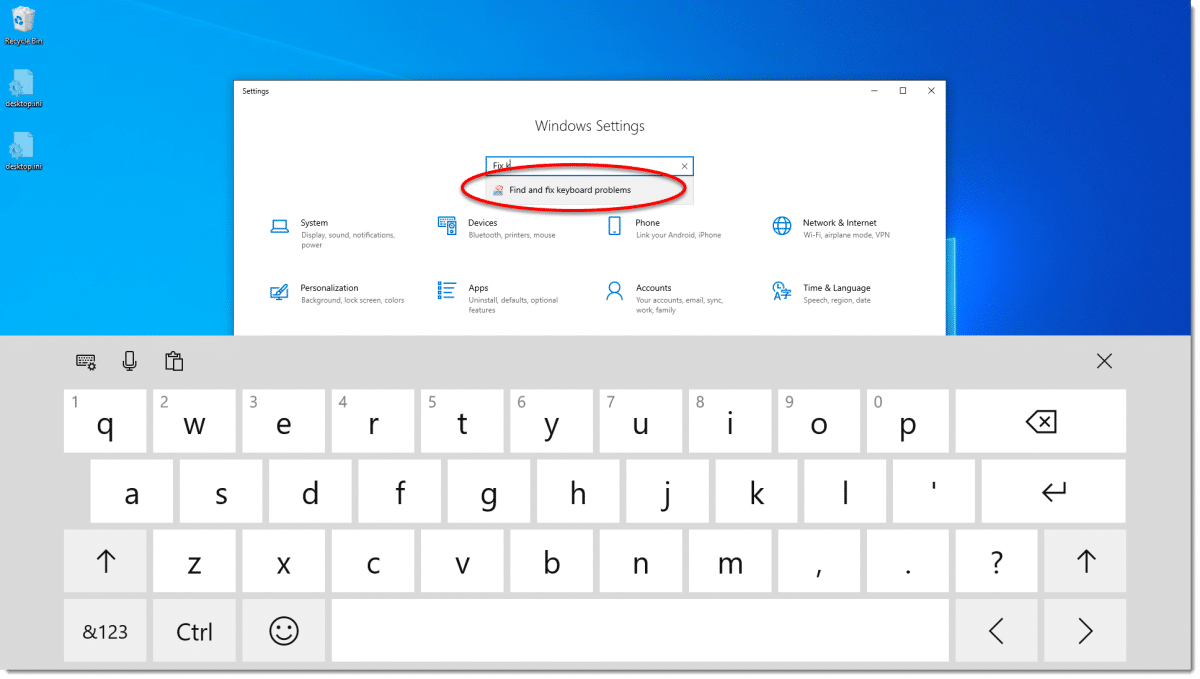Open touch keyboard layout settings icon
This screenshot has height=679, width=1200.
click(x=85, y=361)
